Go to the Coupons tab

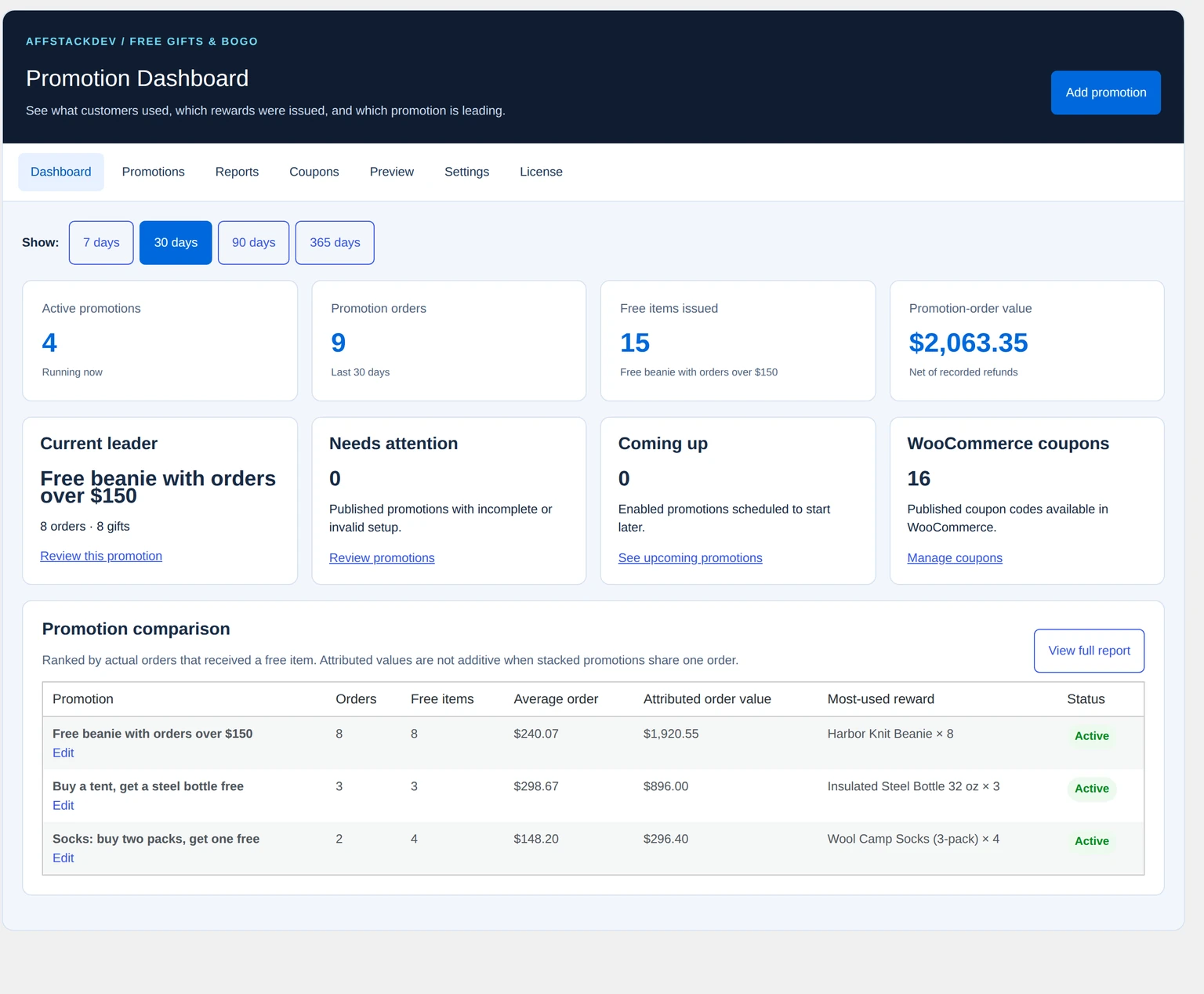click(x=314, y=172)
